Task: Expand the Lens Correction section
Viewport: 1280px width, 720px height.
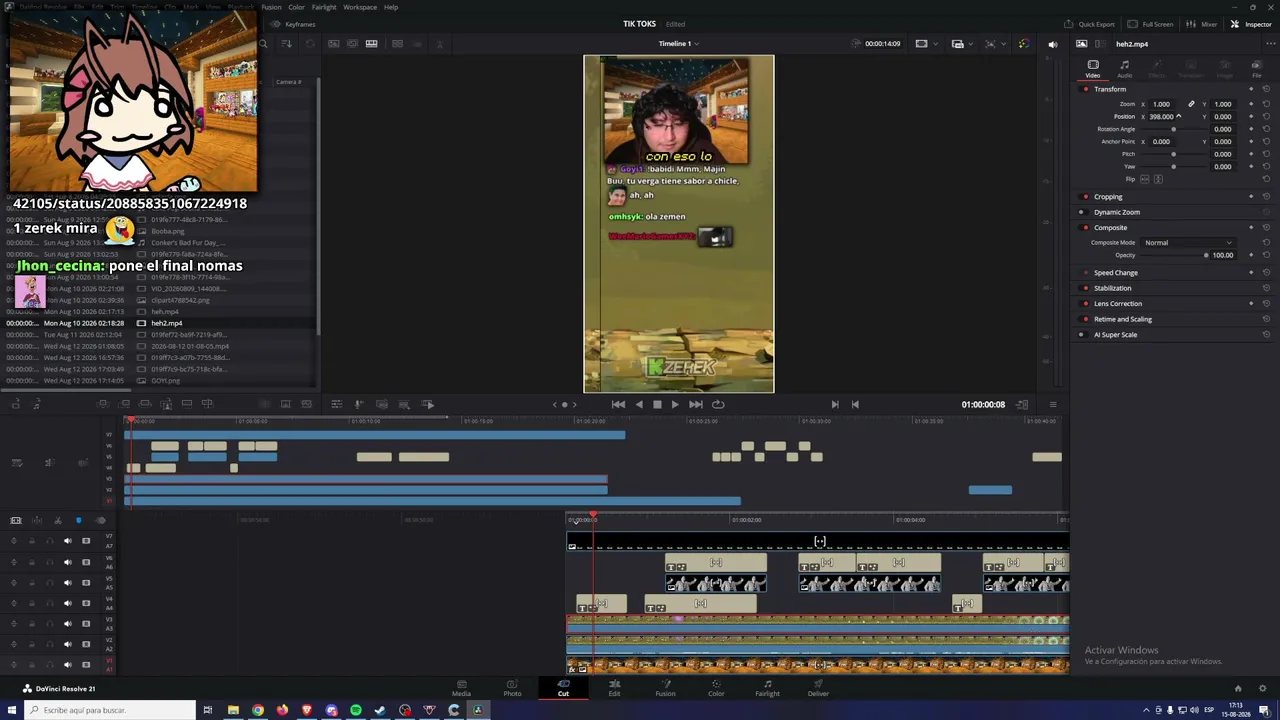Action: coord(1118,304)
